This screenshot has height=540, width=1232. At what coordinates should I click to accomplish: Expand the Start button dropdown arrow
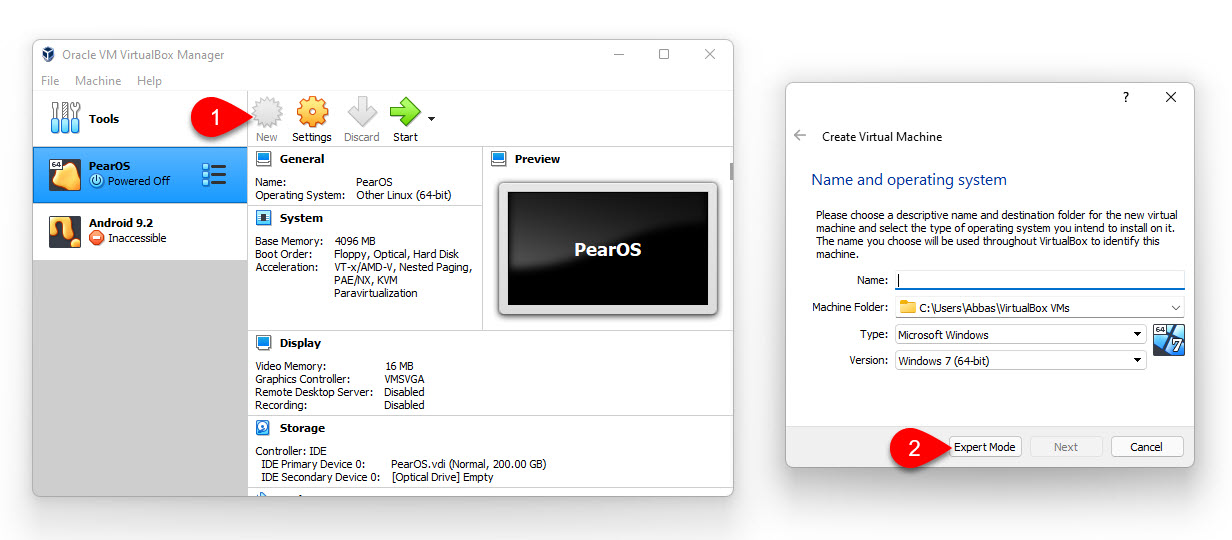coord(431,118)
